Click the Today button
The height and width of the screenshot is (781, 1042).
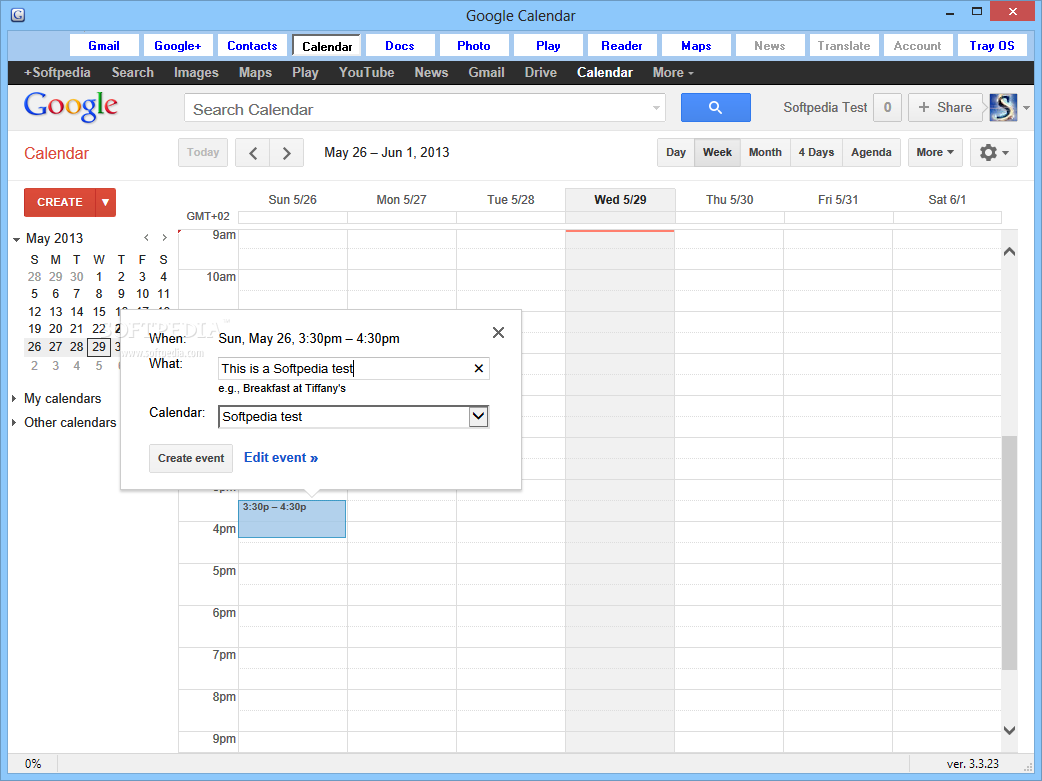point(203,152)
